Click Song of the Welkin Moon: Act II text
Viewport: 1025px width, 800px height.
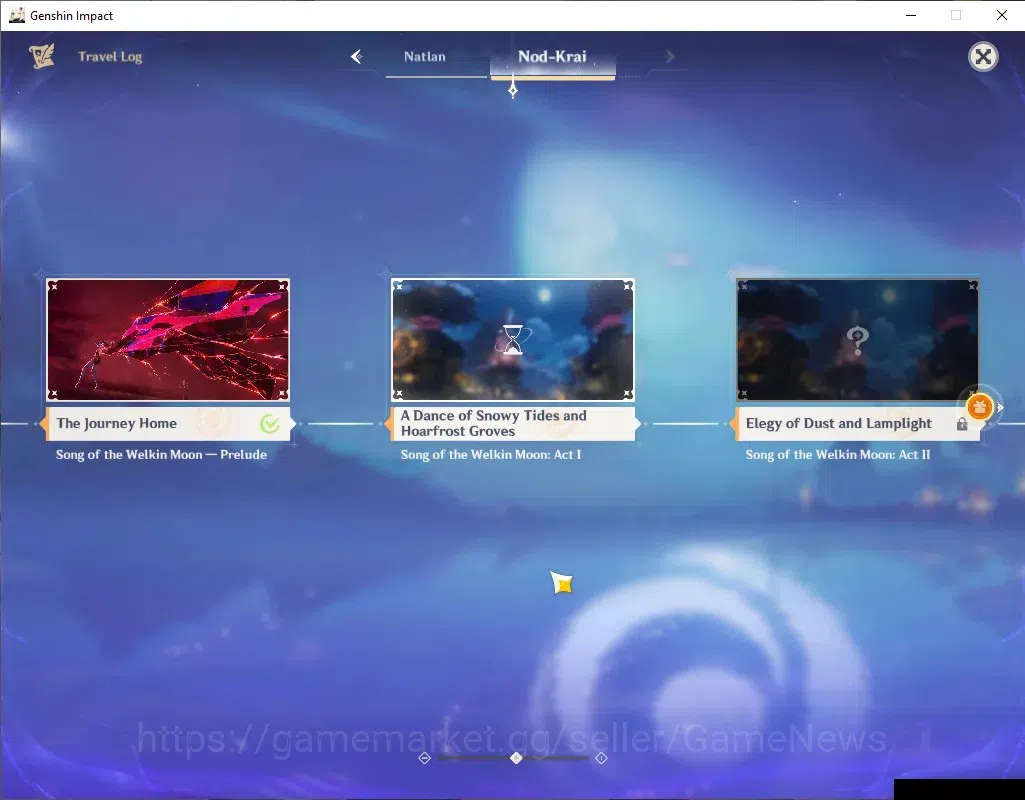[838, 454]
